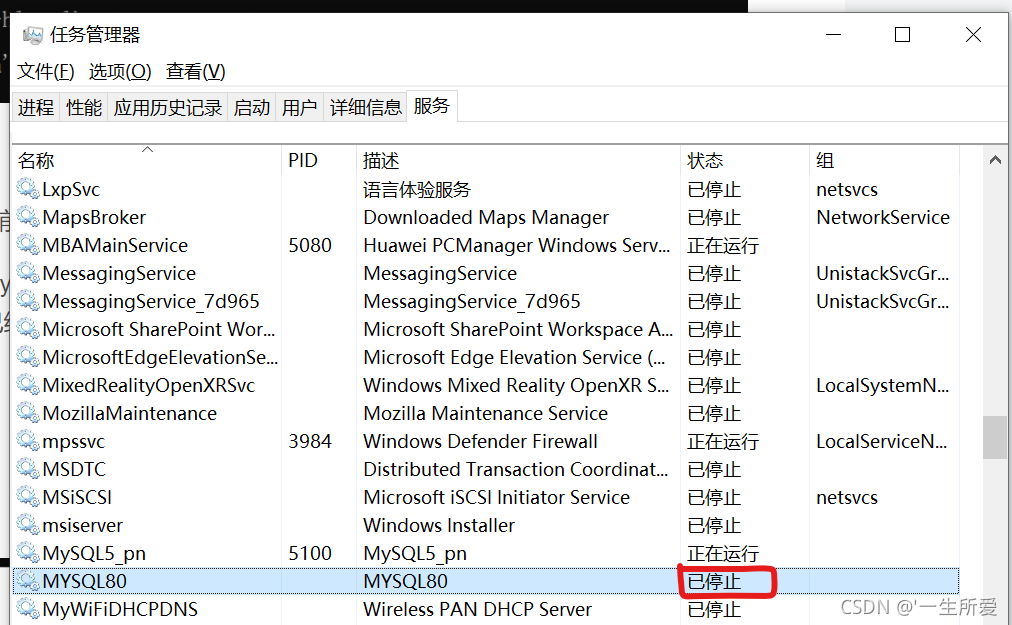Image resolution: width=1012 pixels, height=625 pixels.
Task: Click the Microsoft Edge Elevation Service description
Action: click(514, 357)
